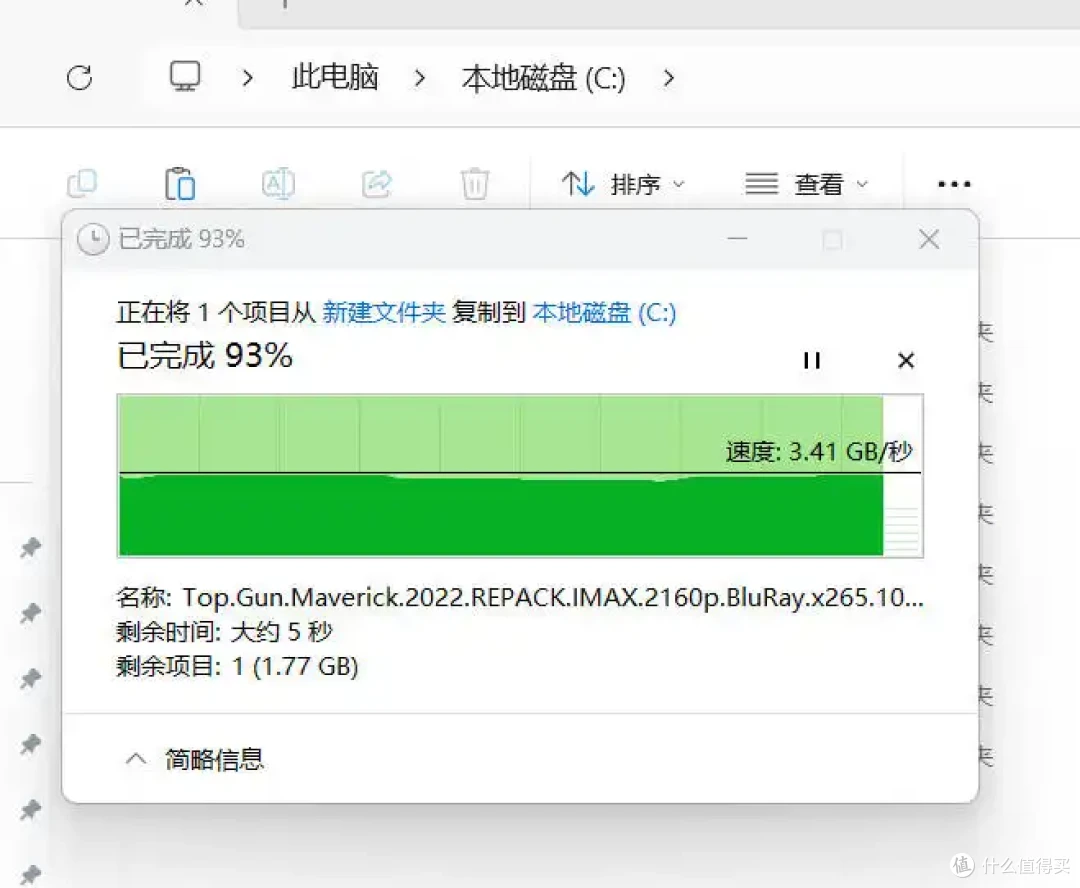The height and width of the screenshot is (888, 1080).
Task: Open 本地磁盘 (C:) breadcrumb segment
Action: [x=543, y=78]
